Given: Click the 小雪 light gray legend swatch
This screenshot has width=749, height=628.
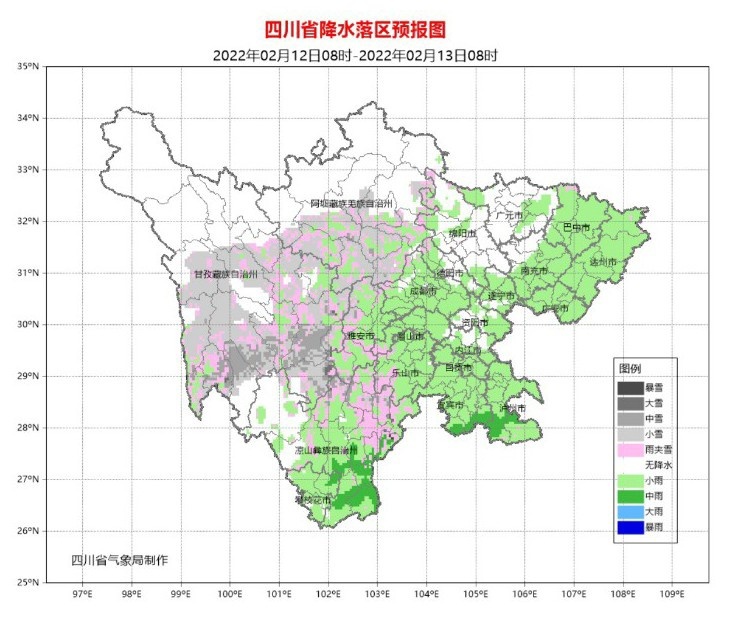Looking at the screenshot, I should [630, 434].
